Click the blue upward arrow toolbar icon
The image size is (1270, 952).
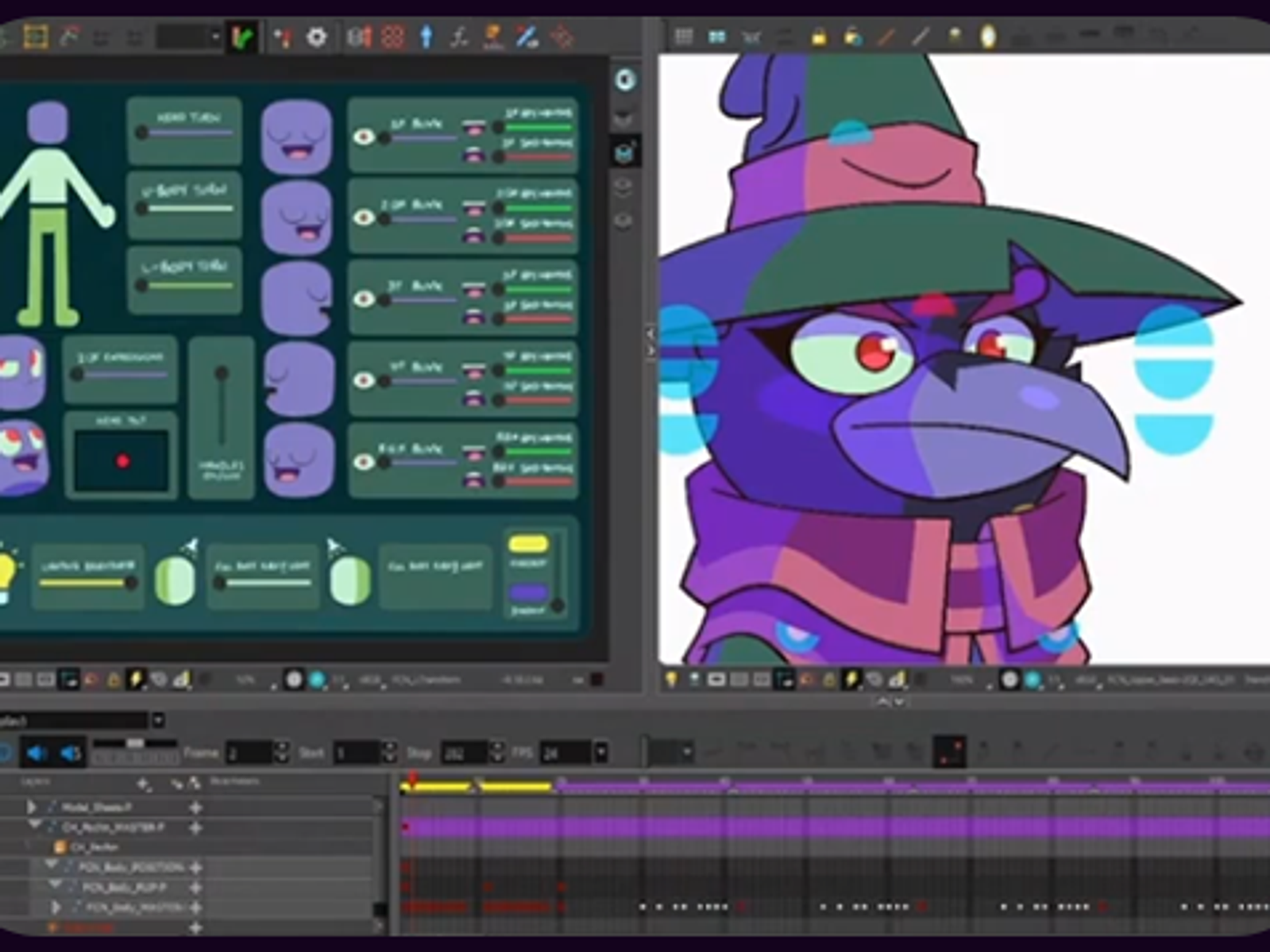click(427, 37)
